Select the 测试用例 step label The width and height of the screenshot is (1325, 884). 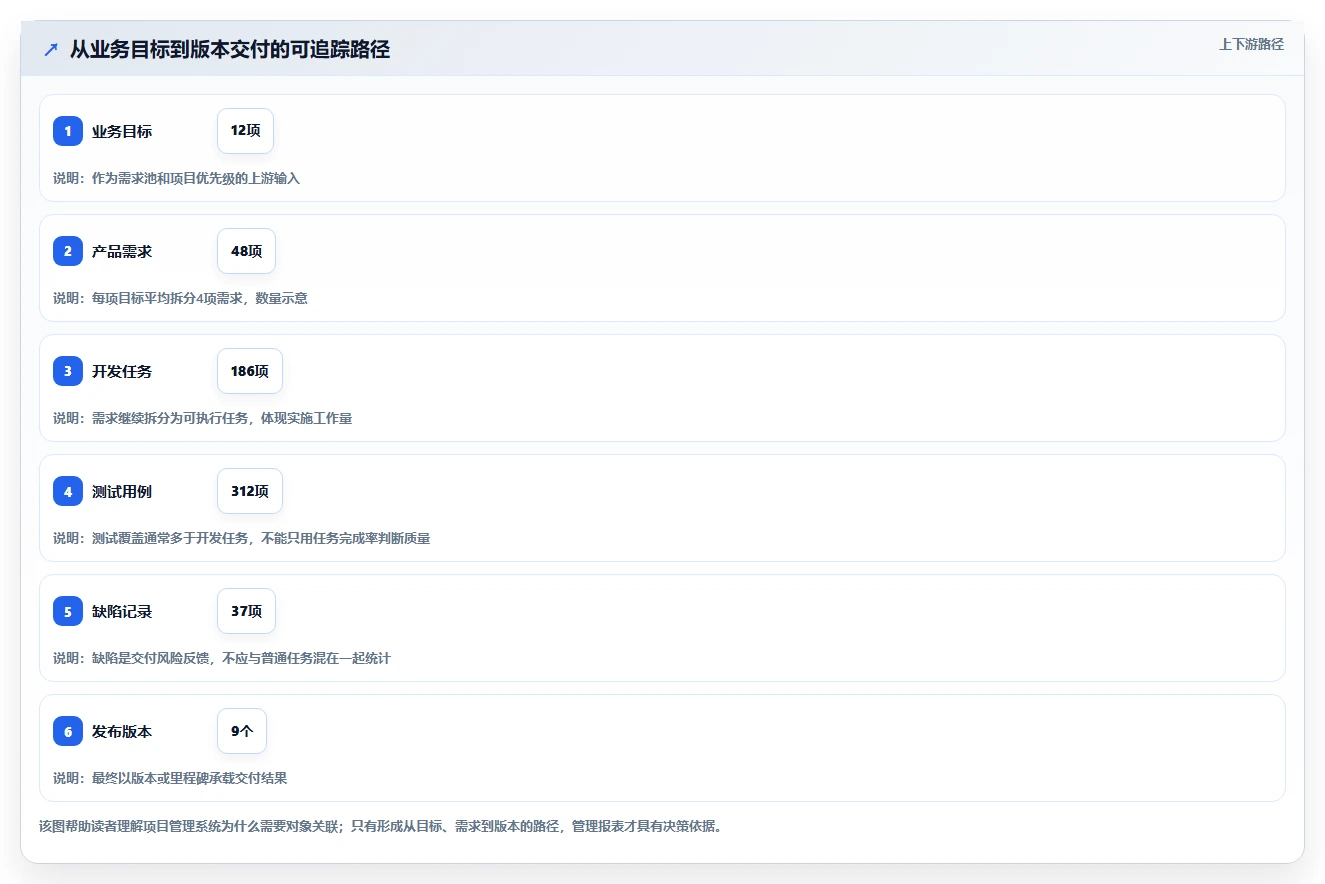pyautogui.click(x=122, y=491)
